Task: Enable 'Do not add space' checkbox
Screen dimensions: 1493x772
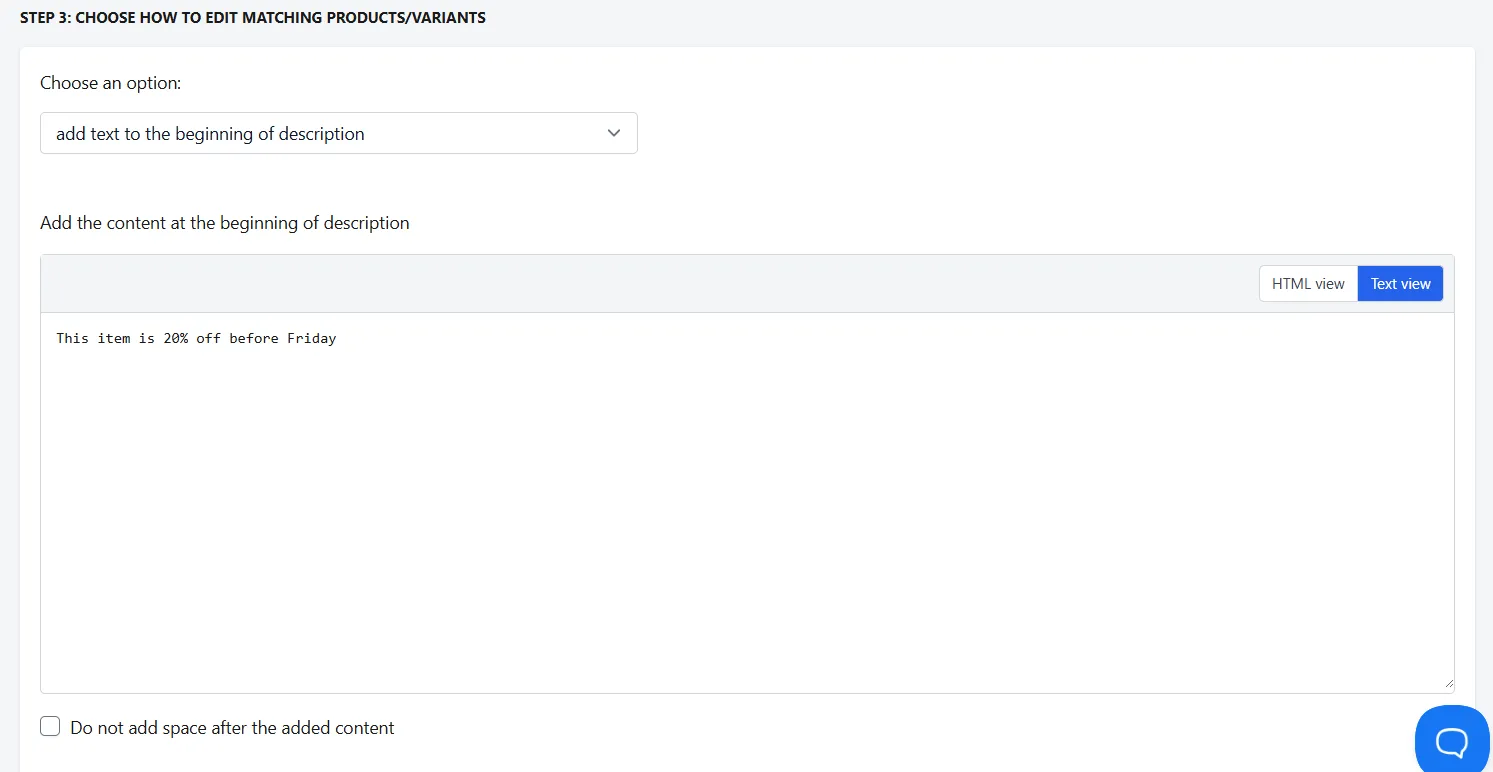Action: pyautogui.click(x=50, y=727)
